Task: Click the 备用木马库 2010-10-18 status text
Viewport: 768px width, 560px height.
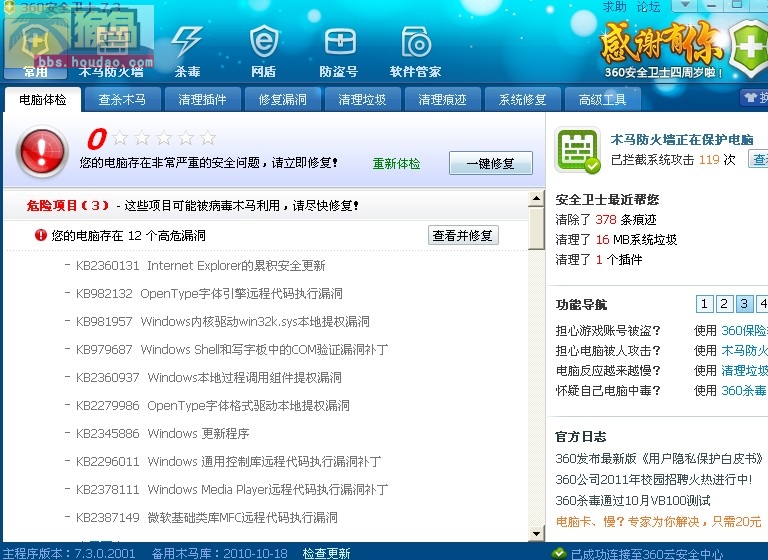Action: coord(219,554)
